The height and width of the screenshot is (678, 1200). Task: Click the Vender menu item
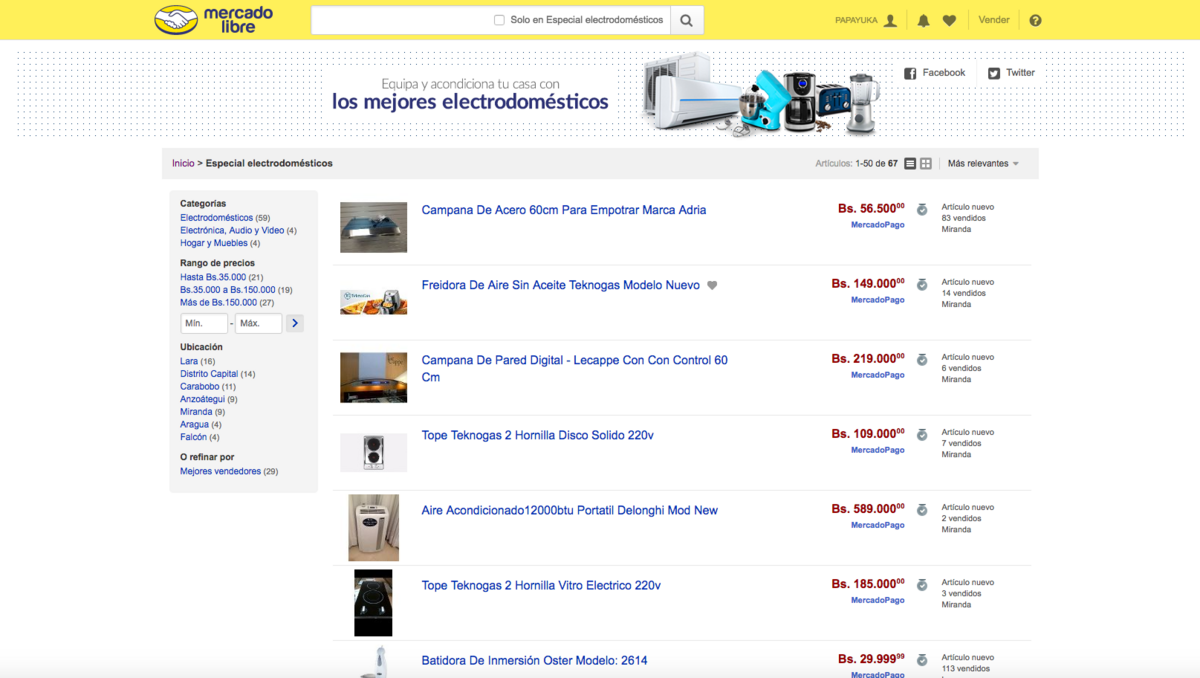993,20
